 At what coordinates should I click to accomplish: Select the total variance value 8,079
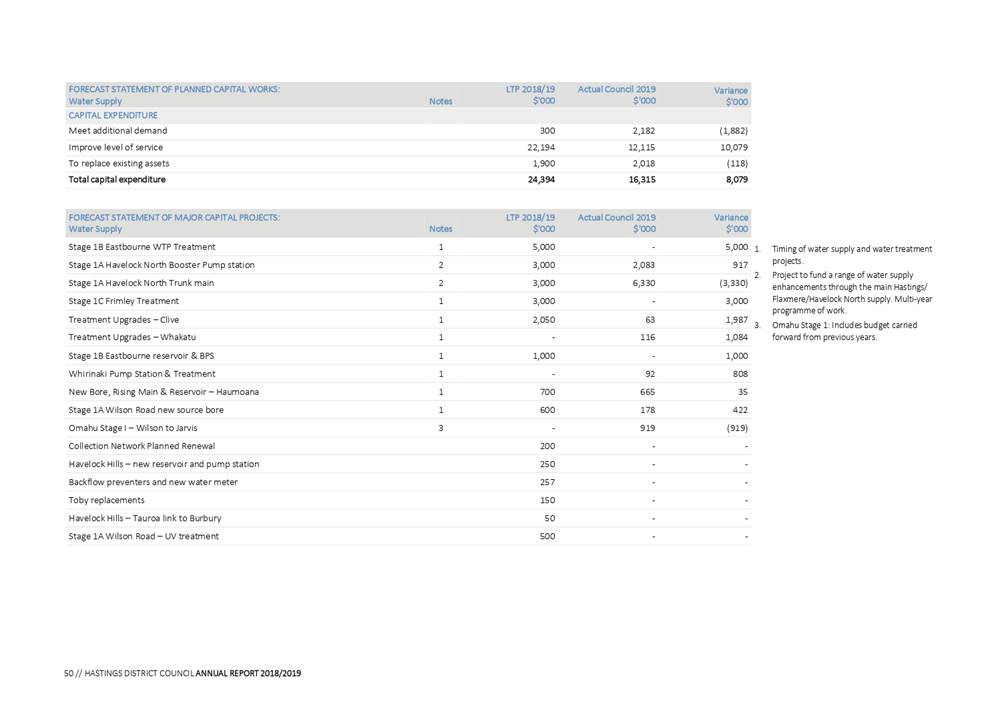[x=737, y=180]
